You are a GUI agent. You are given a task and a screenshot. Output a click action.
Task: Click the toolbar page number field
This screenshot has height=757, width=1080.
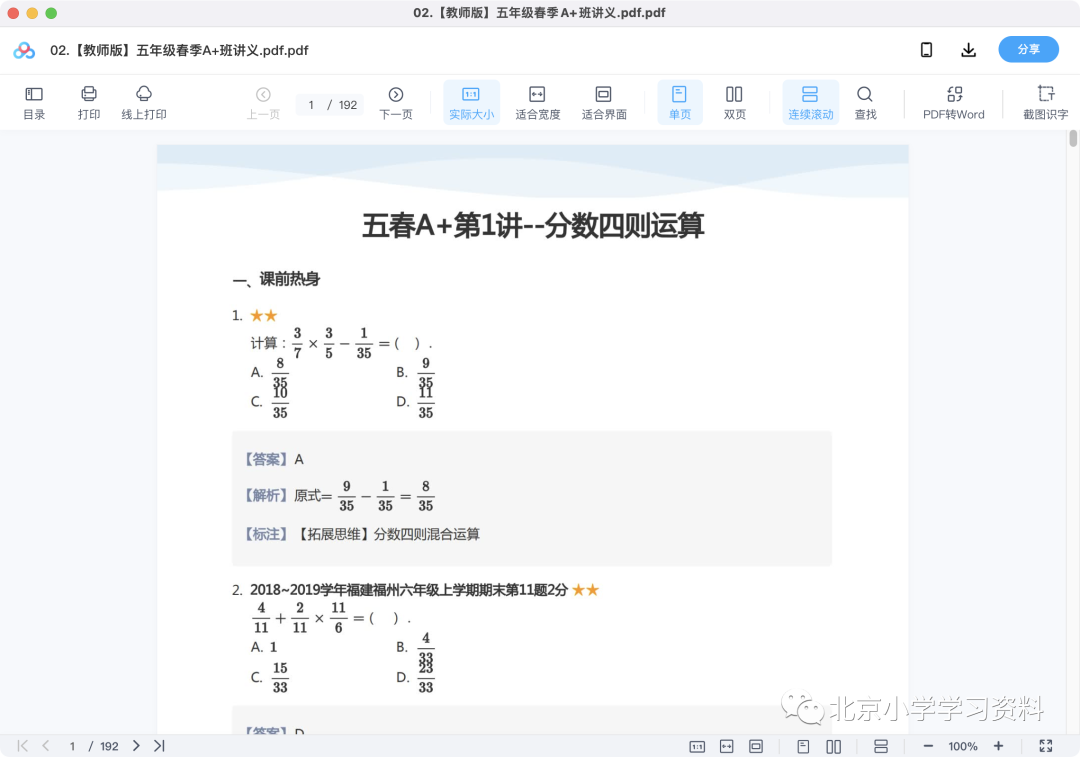311,105
